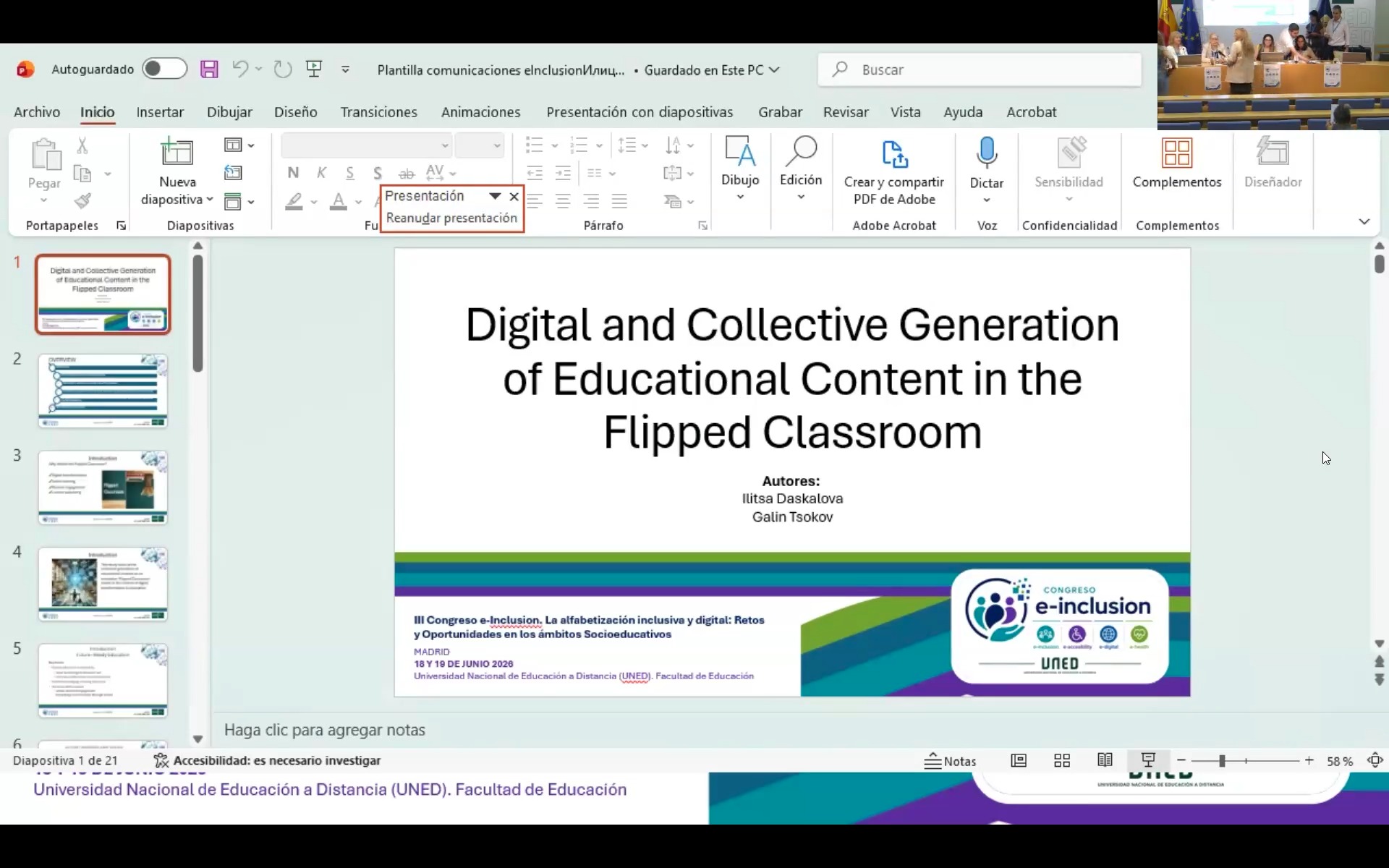Open the saved location dropdown beside file name

tap(774, 69)
